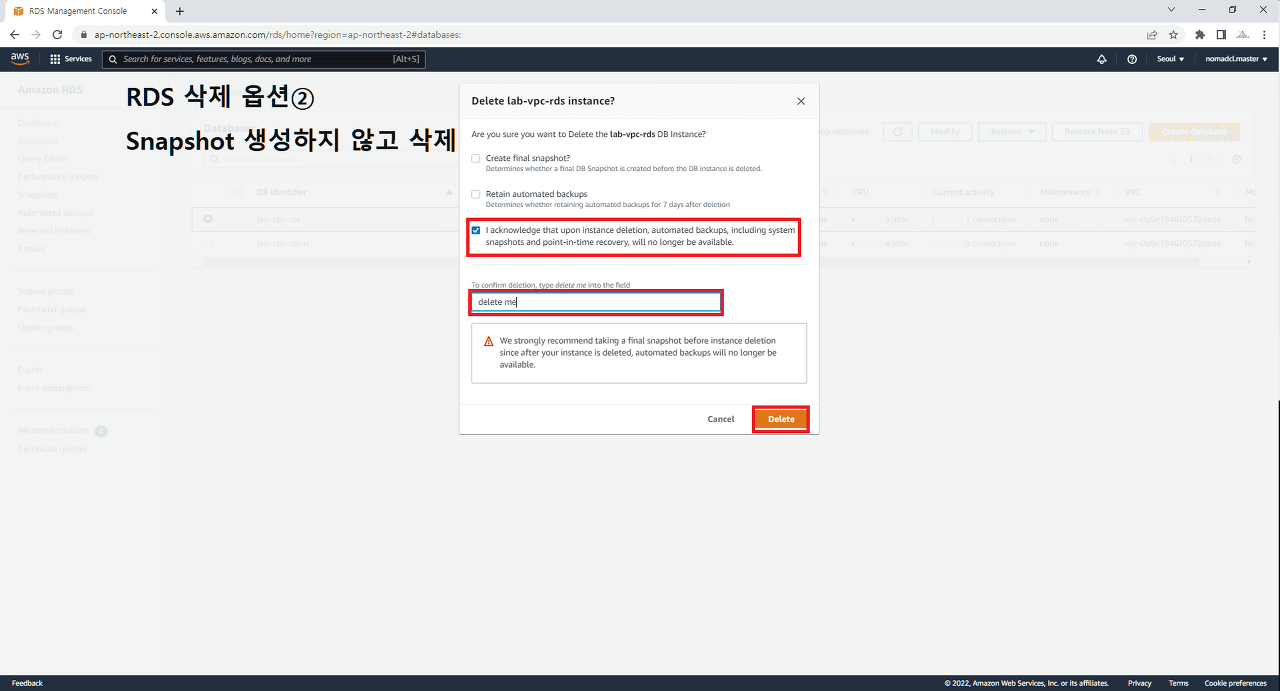Click the browser address bar URL
1280x691 pixels.
pos(277,34)
